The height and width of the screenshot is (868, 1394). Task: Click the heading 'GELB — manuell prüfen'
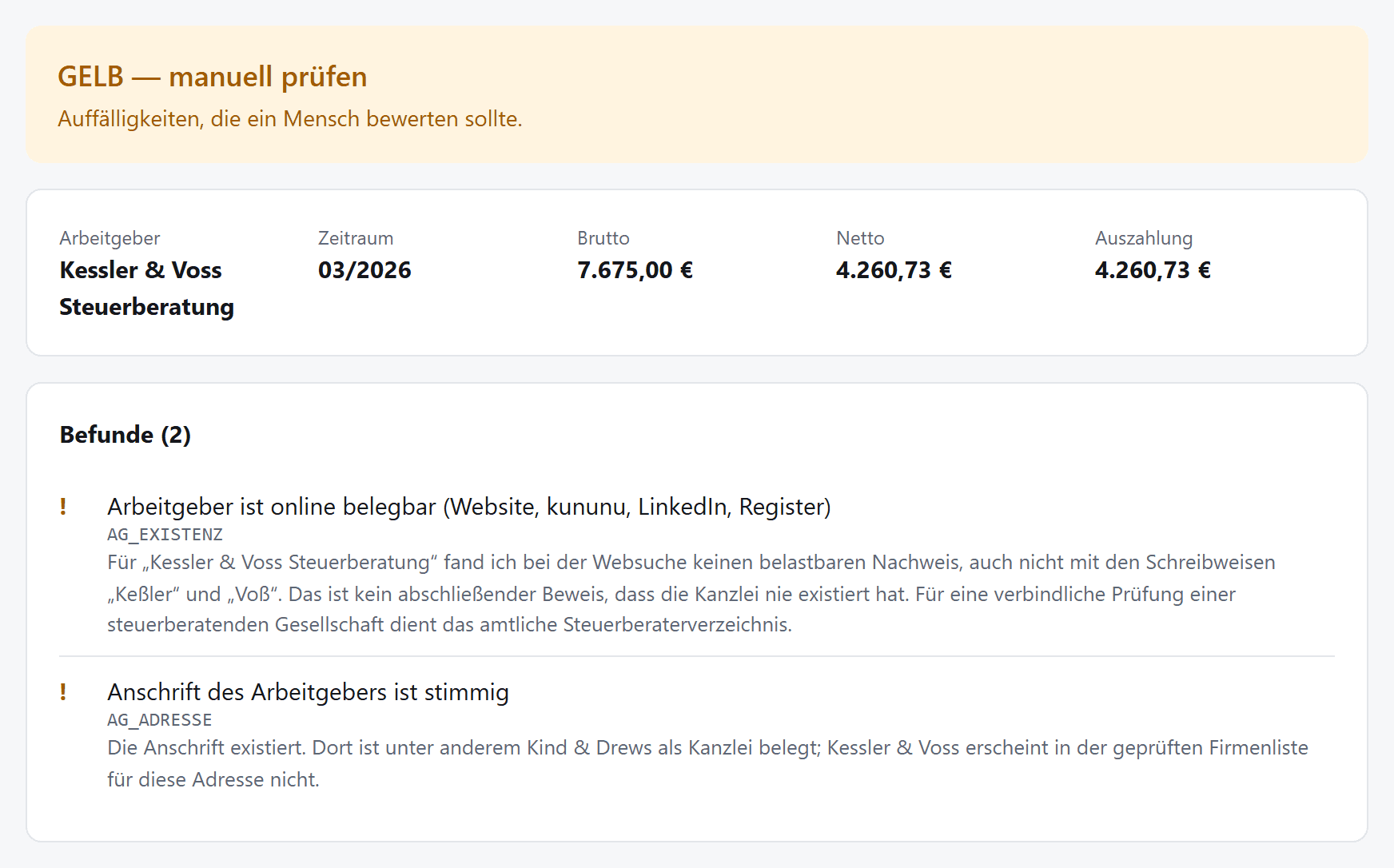[x=213, y=77]
